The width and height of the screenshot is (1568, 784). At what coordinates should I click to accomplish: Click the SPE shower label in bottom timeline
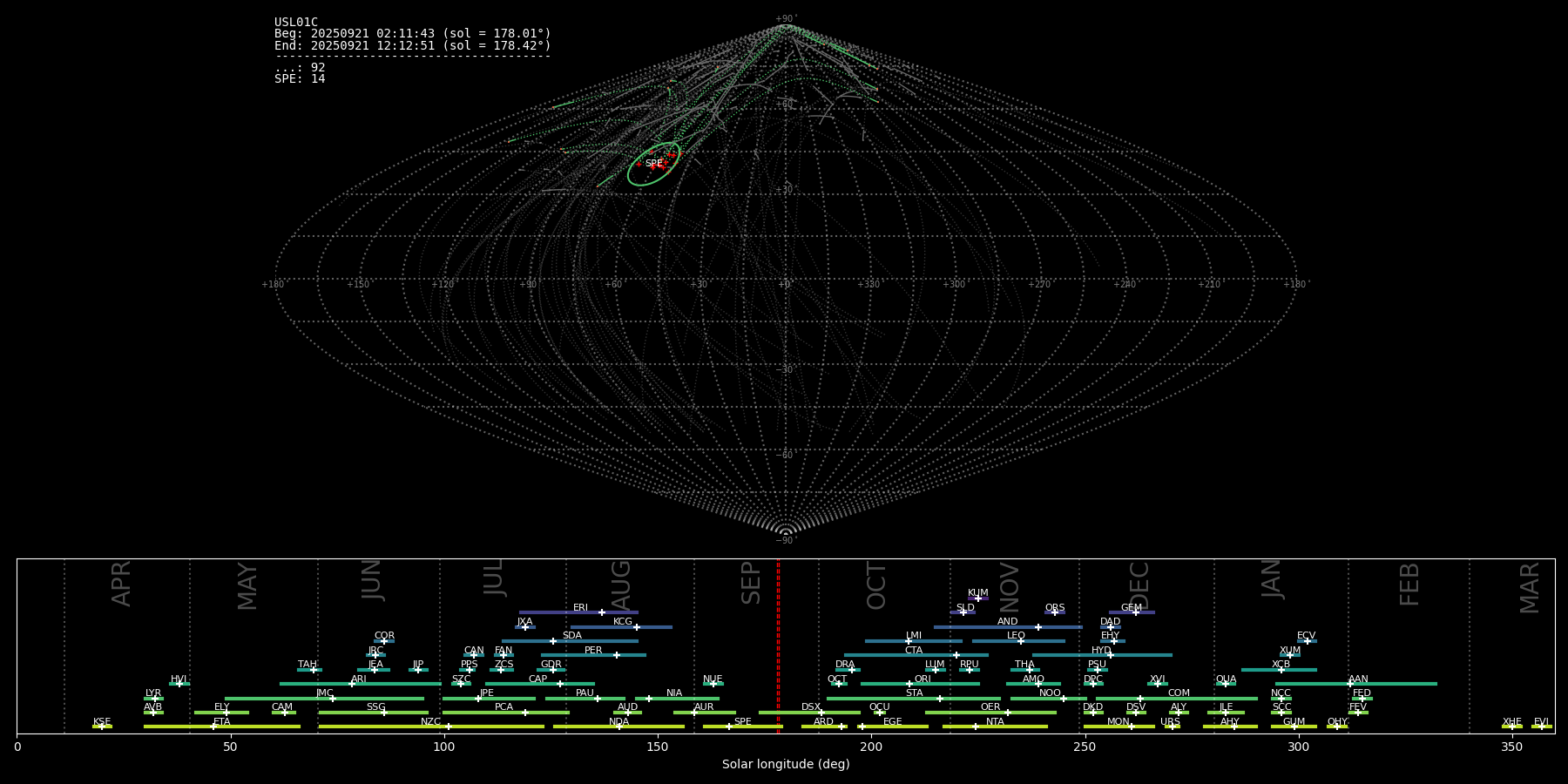[x=742, y=722]
